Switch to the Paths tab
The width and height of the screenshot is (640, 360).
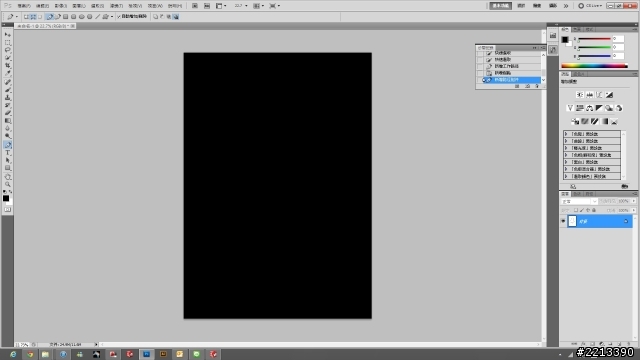coord(589,194)
